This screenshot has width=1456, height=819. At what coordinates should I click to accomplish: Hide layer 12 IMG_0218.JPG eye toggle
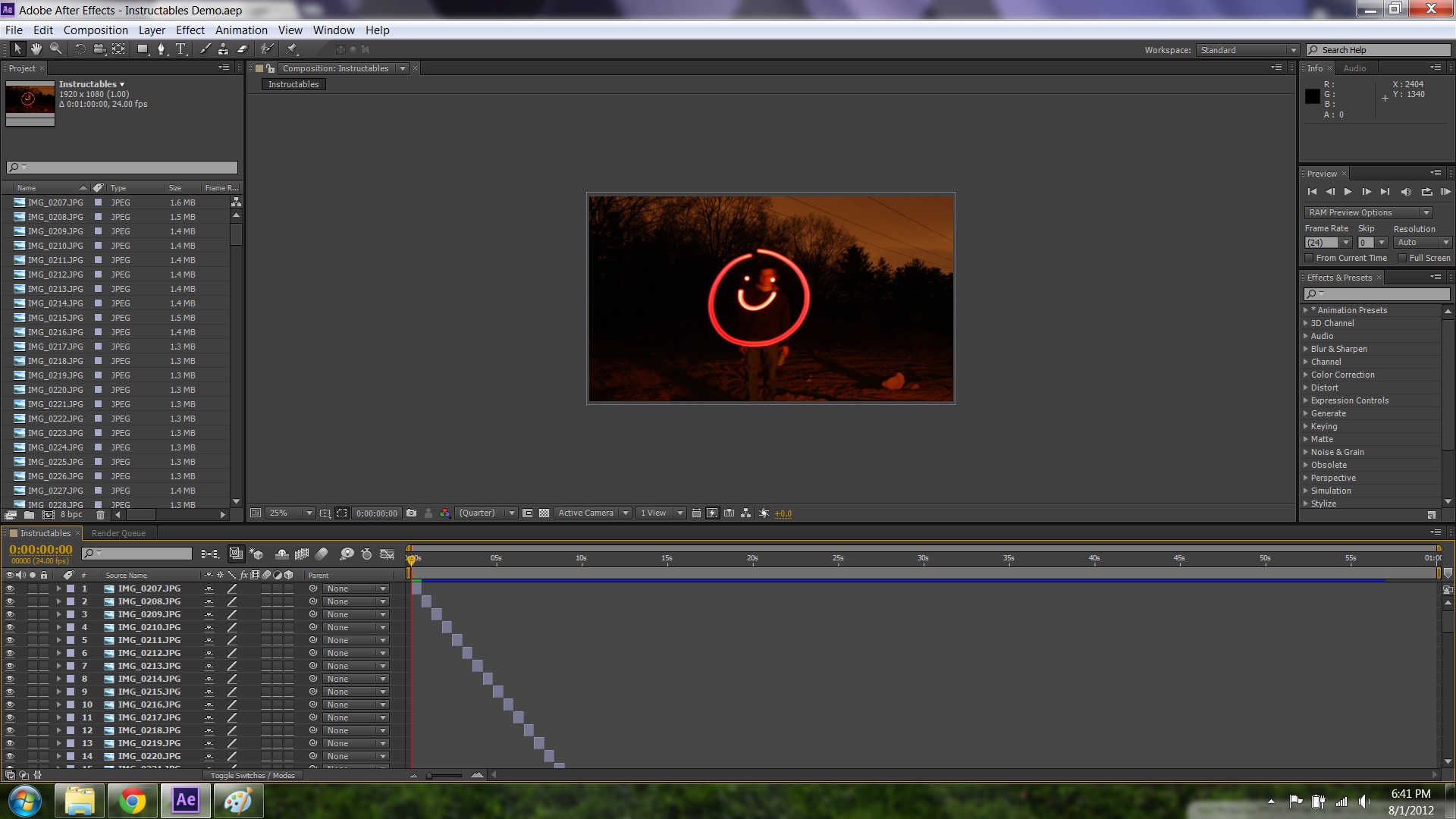[x=10, y=730]
